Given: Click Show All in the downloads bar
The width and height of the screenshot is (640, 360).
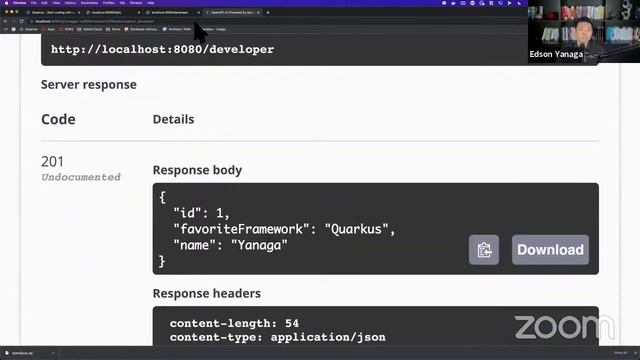Looking at the screenshot, I should 620,353.
